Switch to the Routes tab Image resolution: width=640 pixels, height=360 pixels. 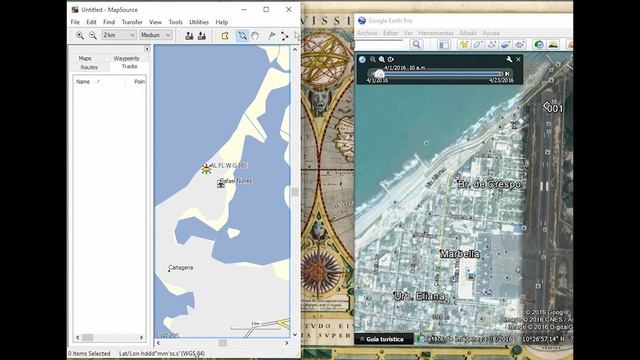tap(89, 67)
